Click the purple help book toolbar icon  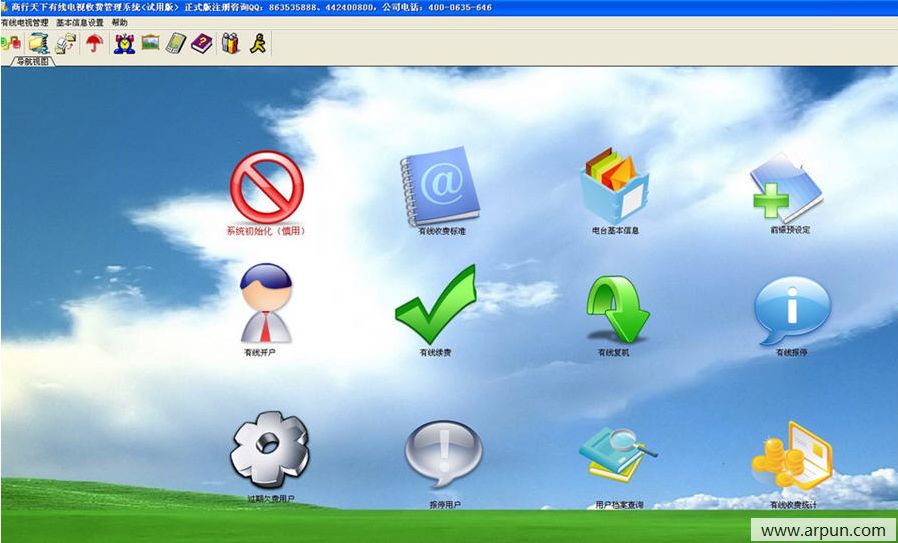point(202,43)
